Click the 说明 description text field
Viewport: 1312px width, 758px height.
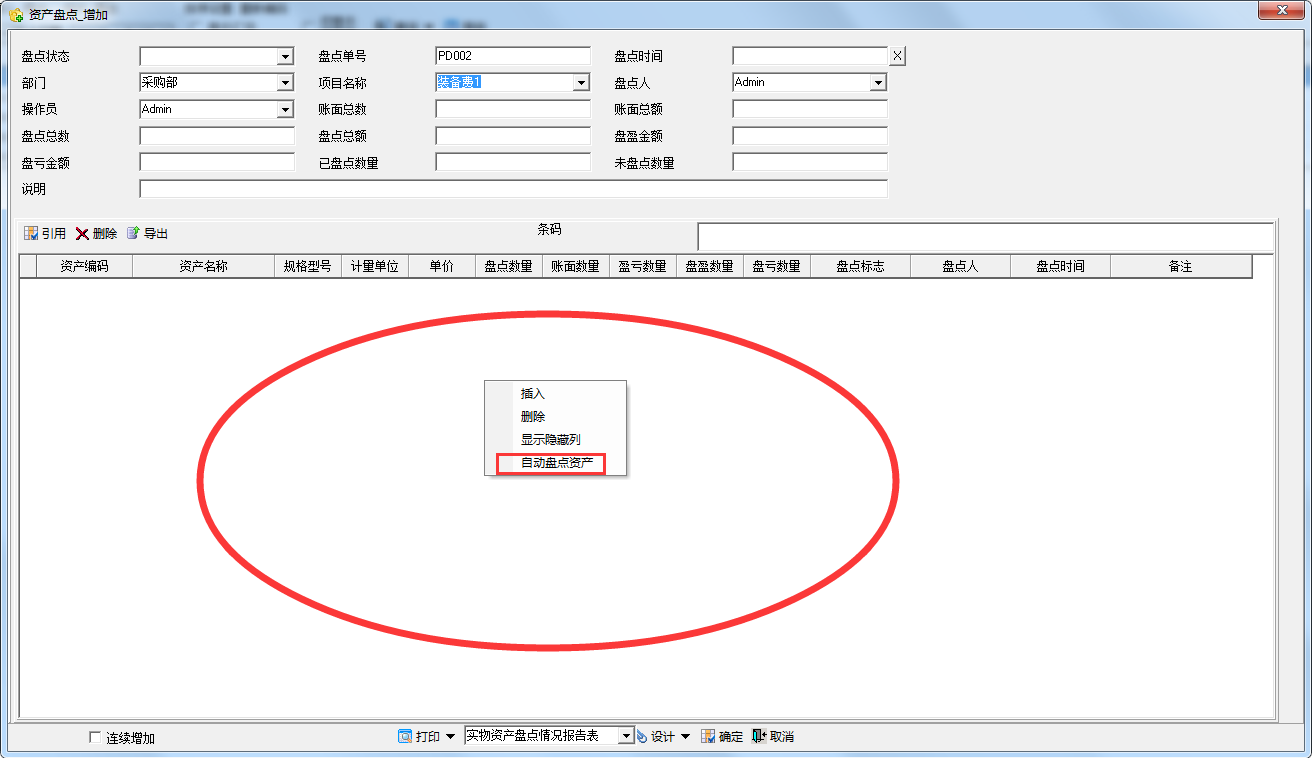513,189
